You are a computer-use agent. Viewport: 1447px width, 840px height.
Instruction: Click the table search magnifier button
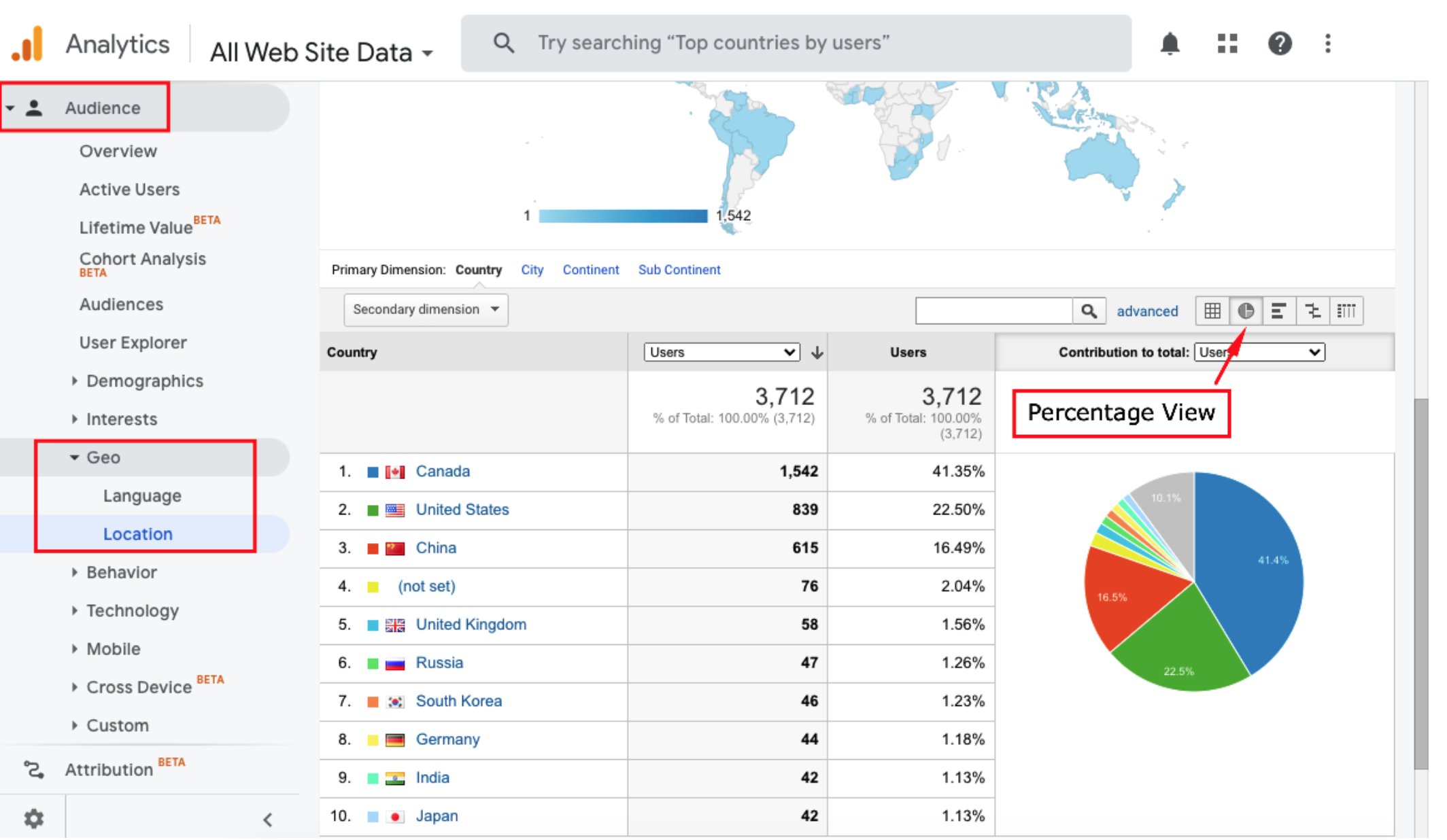tap(1089, 311)
